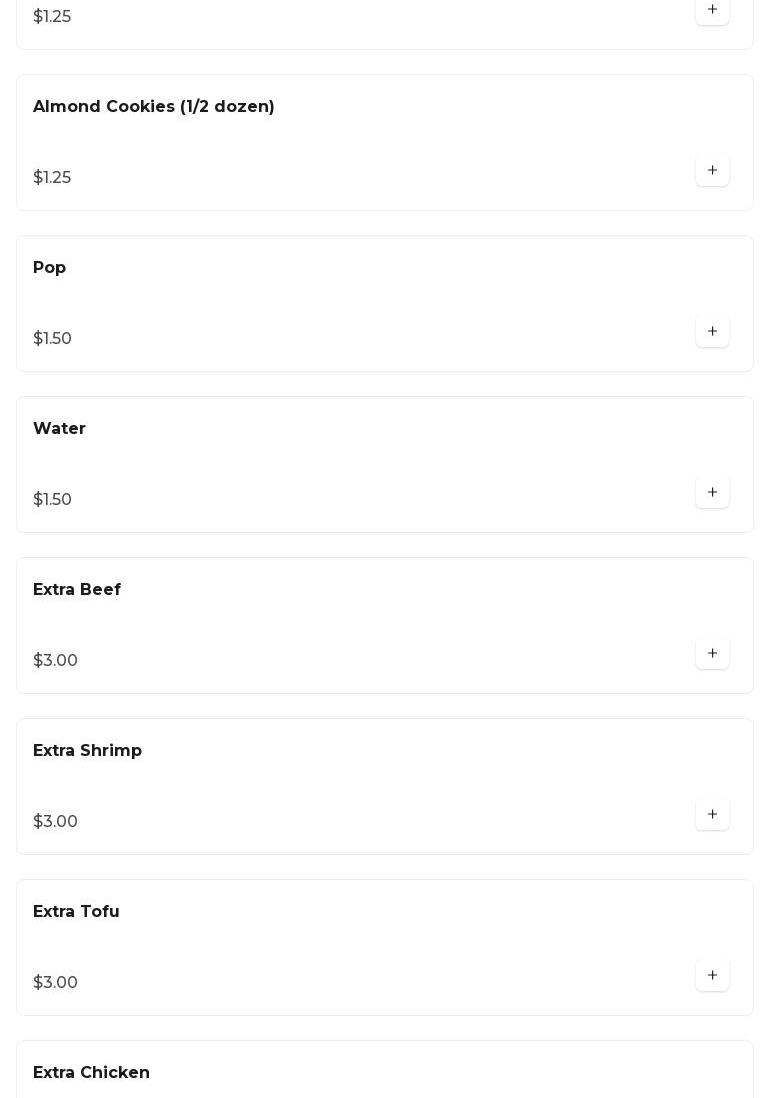
Task: Click the $1.50 price under Pop
Action: 53,339
